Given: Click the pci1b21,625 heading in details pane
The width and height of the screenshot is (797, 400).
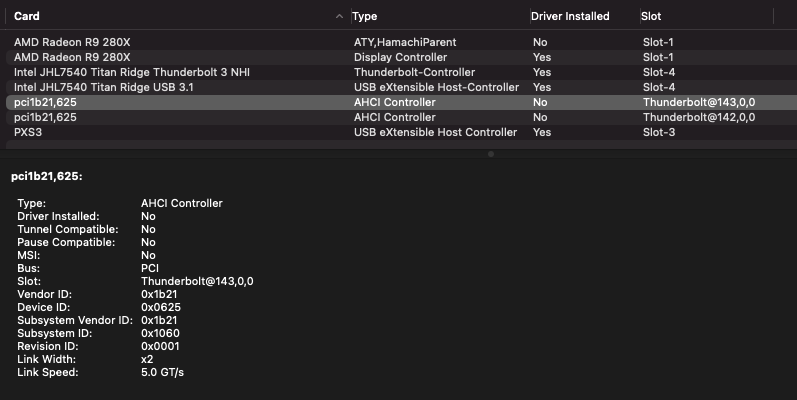Looking at the screenshot, I should [x=46, y=176].
